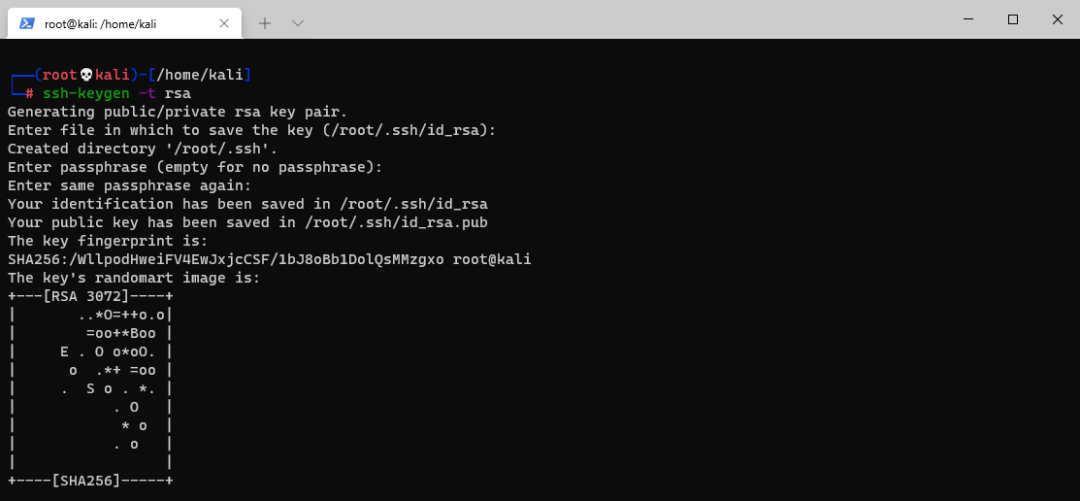Image resolution: width=1080 pixels, height=501 pixels.
Task: Click the letter E inside the randomart
Action: coord(64,352)
